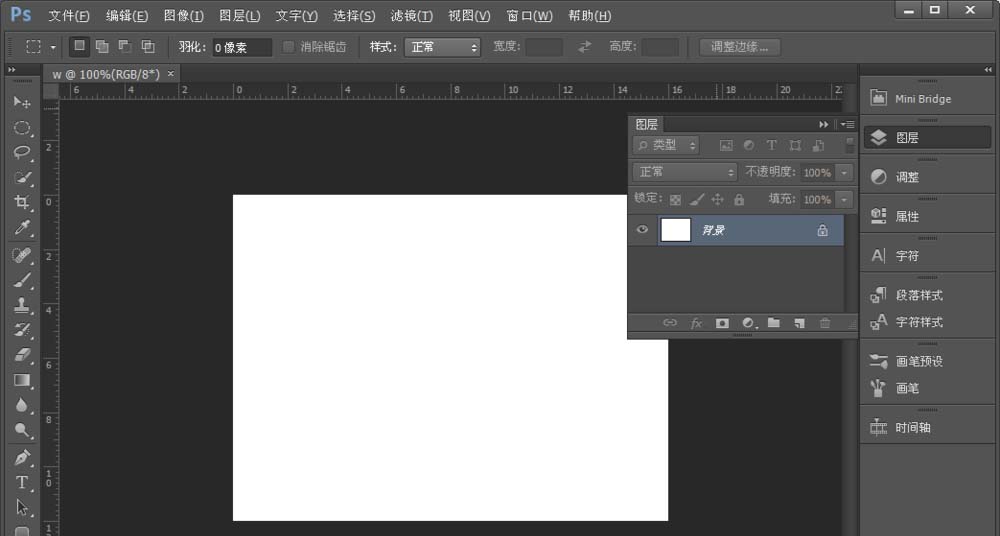Select the Crop tool

(x=21, y=203)
